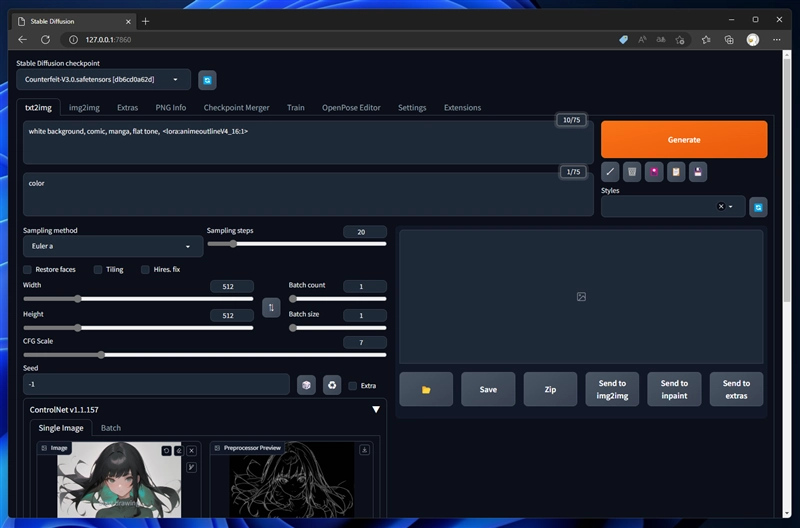Open the browser profile avatar
This screenshot has height=528, width=800.
pyautogui.click(x=753, y=39)
